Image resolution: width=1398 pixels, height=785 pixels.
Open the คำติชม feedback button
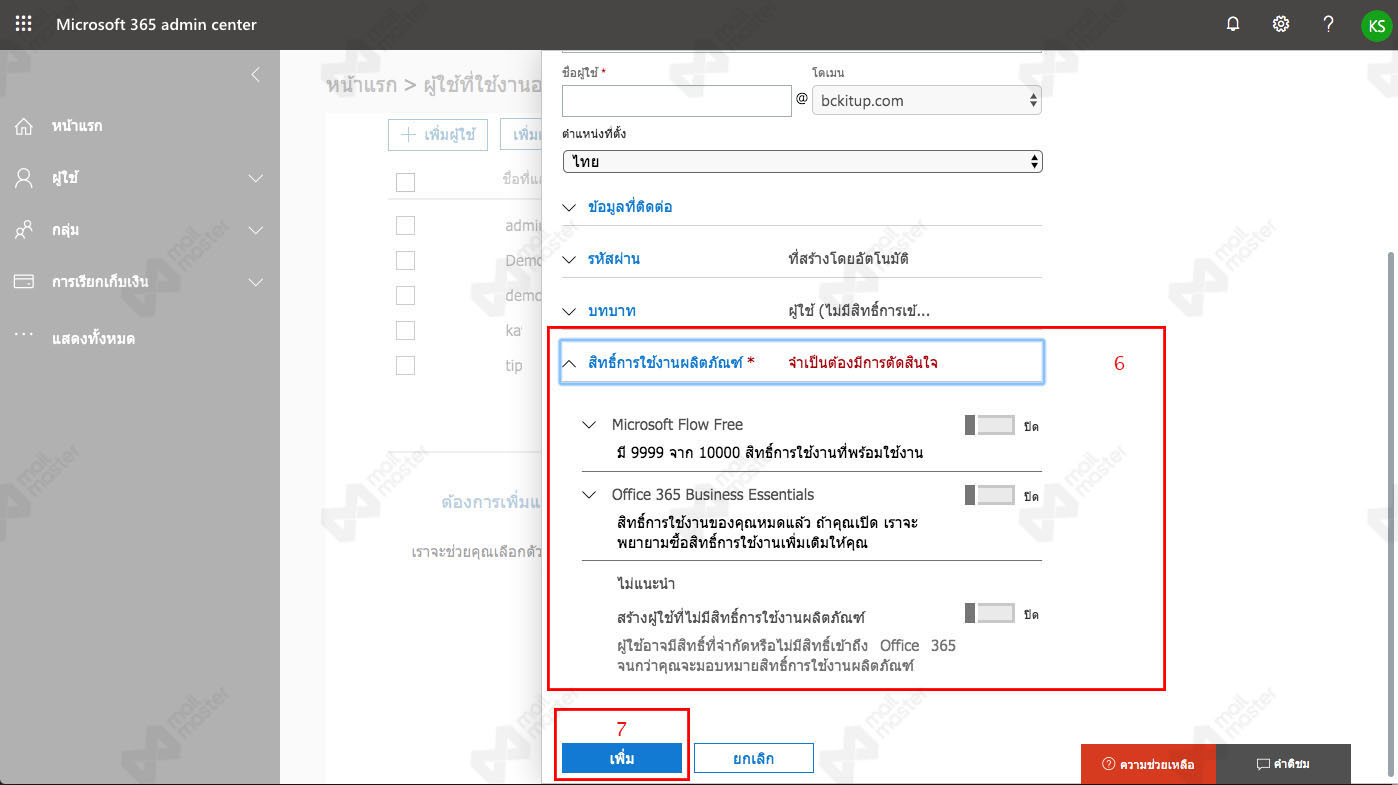click(x=1283, y=764)
